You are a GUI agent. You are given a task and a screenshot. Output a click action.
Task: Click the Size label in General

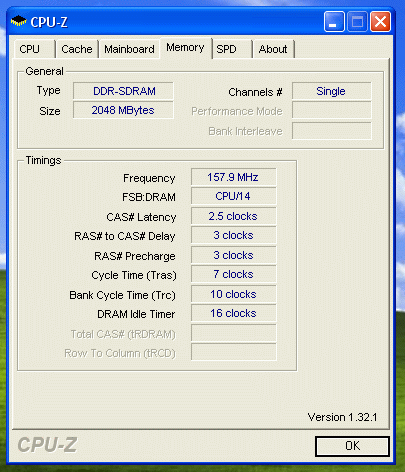[50, 111]
